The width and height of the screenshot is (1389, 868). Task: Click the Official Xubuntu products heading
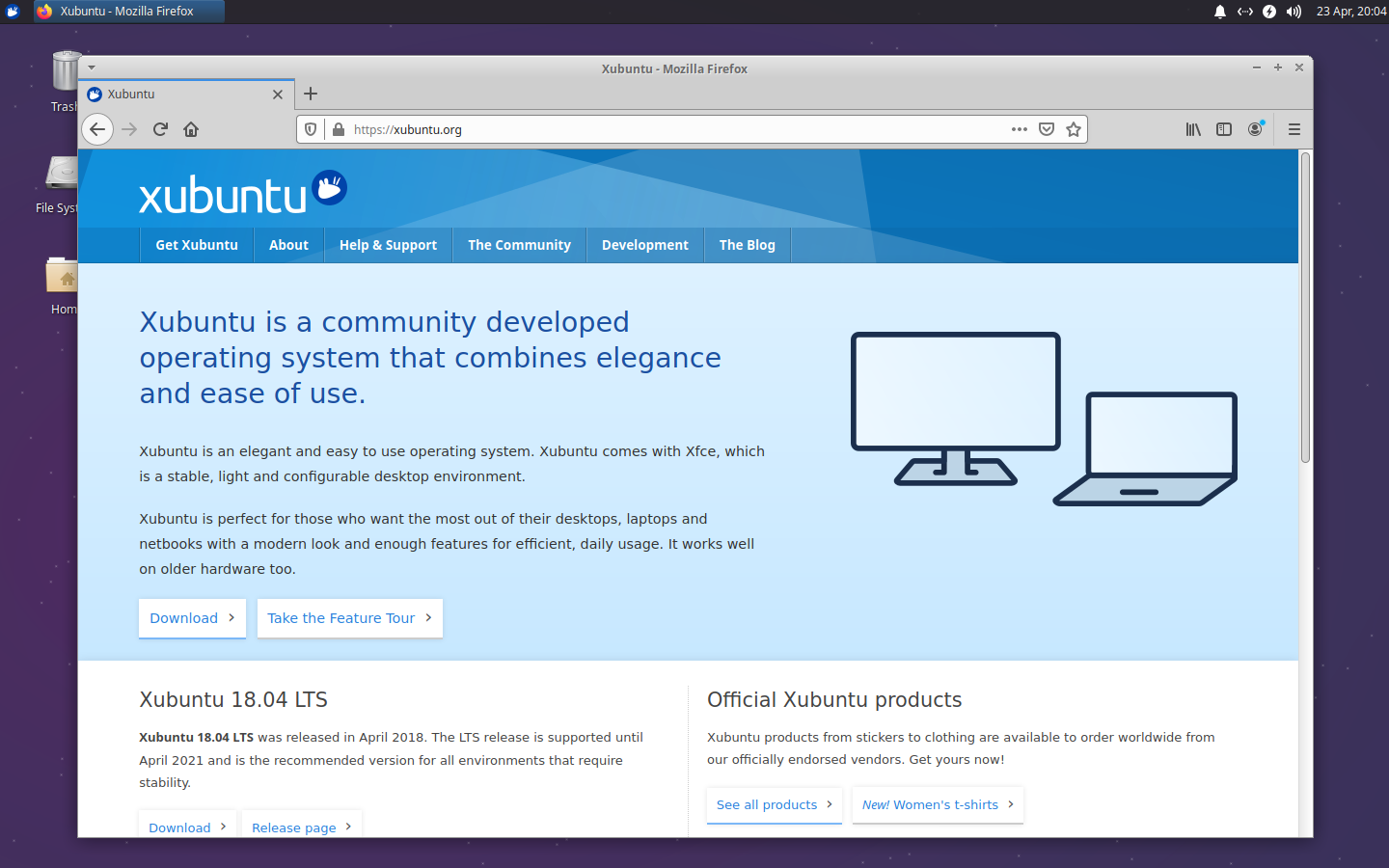(834, 700)
